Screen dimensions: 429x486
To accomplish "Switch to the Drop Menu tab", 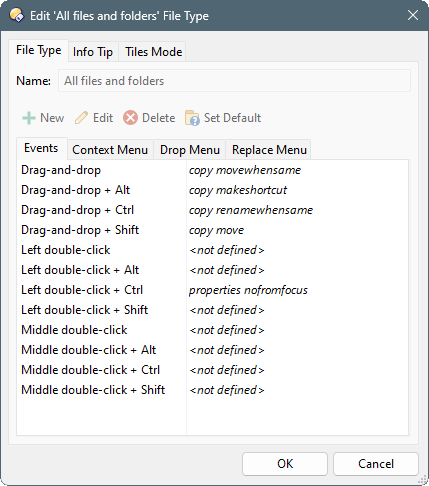I will point(190,150).
